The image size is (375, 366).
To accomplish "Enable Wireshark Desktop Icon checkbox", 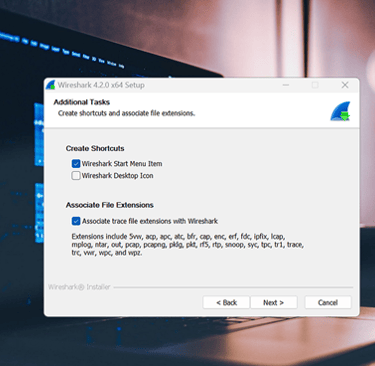I will tap(76, 175).
